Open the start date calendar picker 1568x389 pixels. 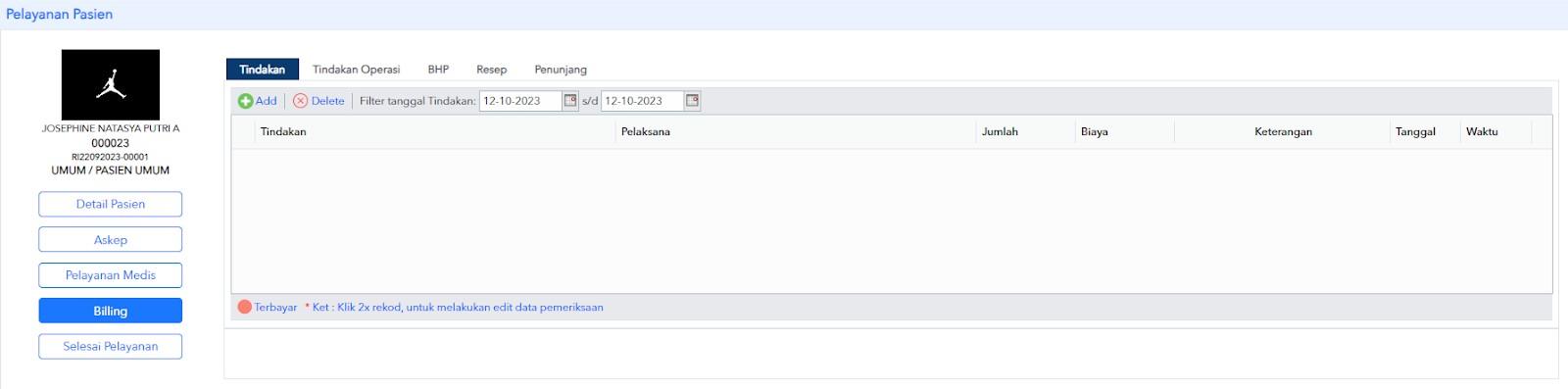pyautogui.click(x=570, y=101)
